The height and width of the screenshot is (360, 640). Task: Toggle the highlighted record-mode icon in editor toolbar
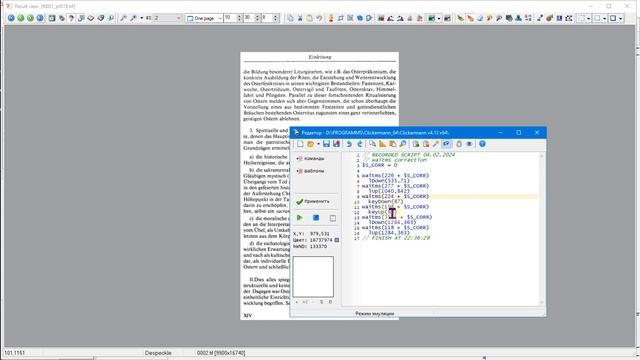pyautogui.click(x=446, y=144)
